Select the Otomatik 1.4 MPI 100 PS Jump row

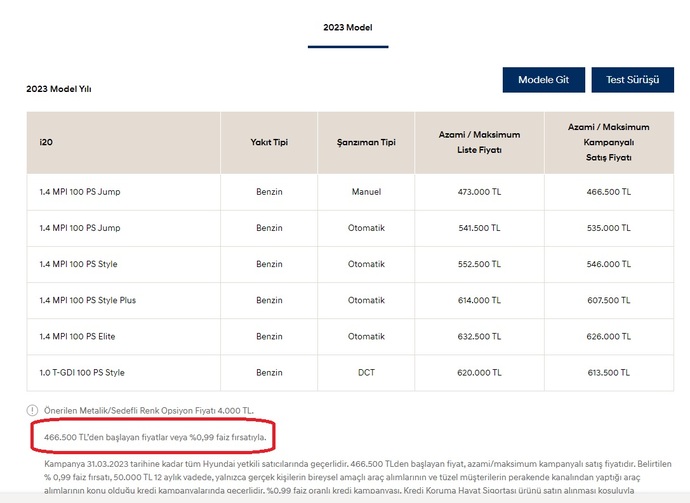(350, 228)
